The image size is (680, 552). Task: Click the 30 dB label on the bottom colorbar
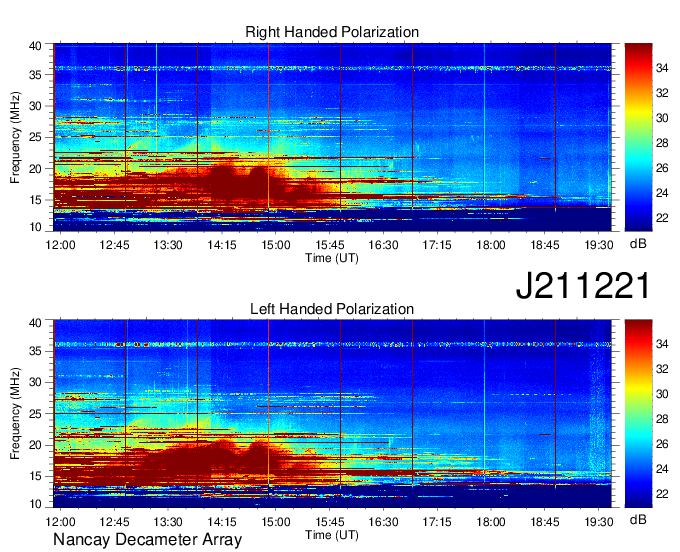click(662, 394)
